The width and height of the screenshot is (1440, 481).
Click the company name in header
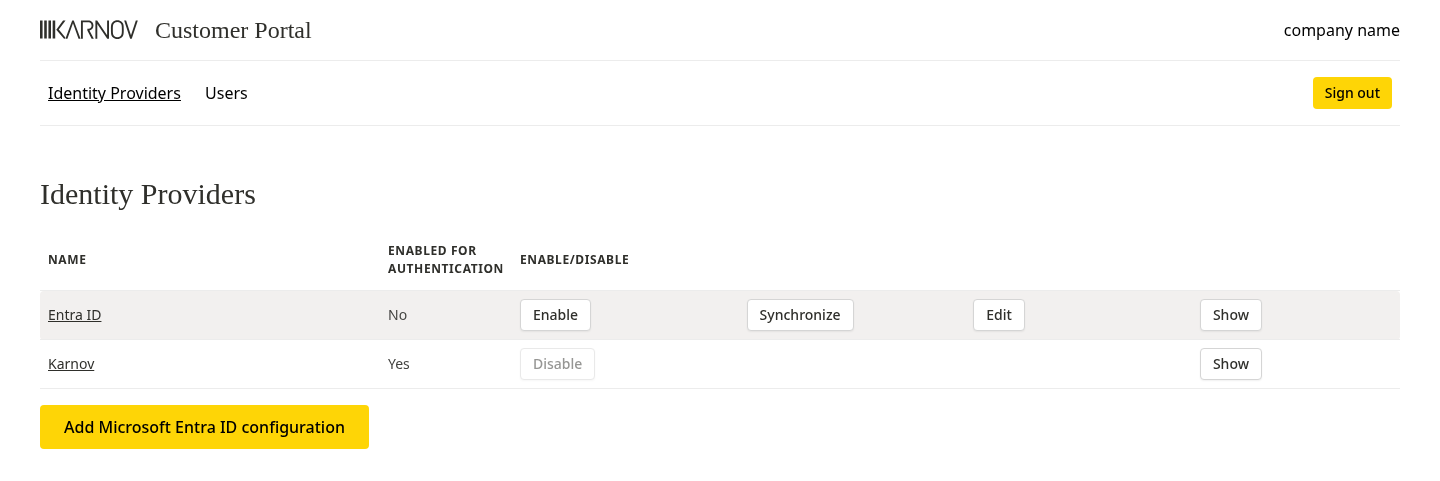(x=1341, y=30)
